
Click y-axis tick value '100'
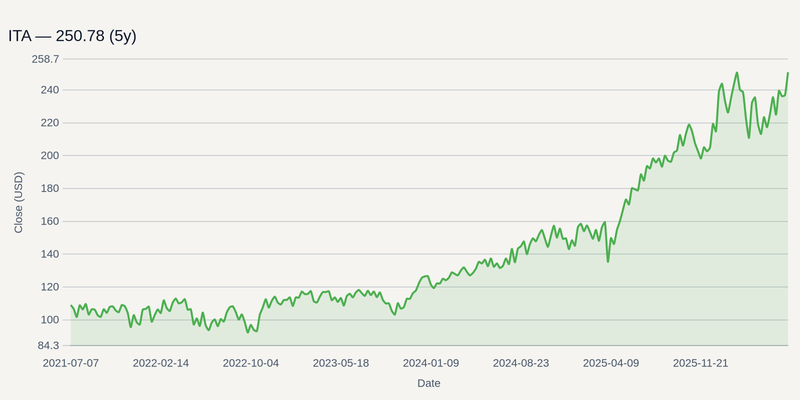click(49, 320)
